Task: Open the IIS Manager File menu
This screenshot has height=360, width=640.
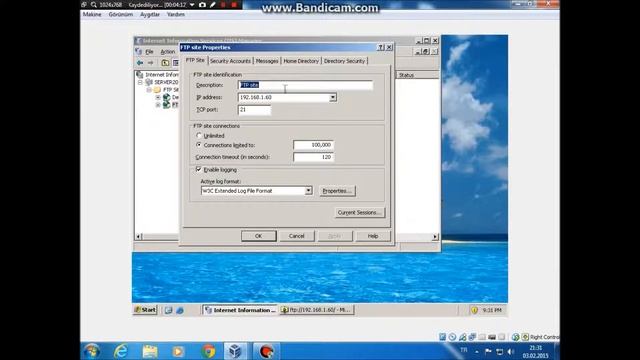Action: [149, 52]
